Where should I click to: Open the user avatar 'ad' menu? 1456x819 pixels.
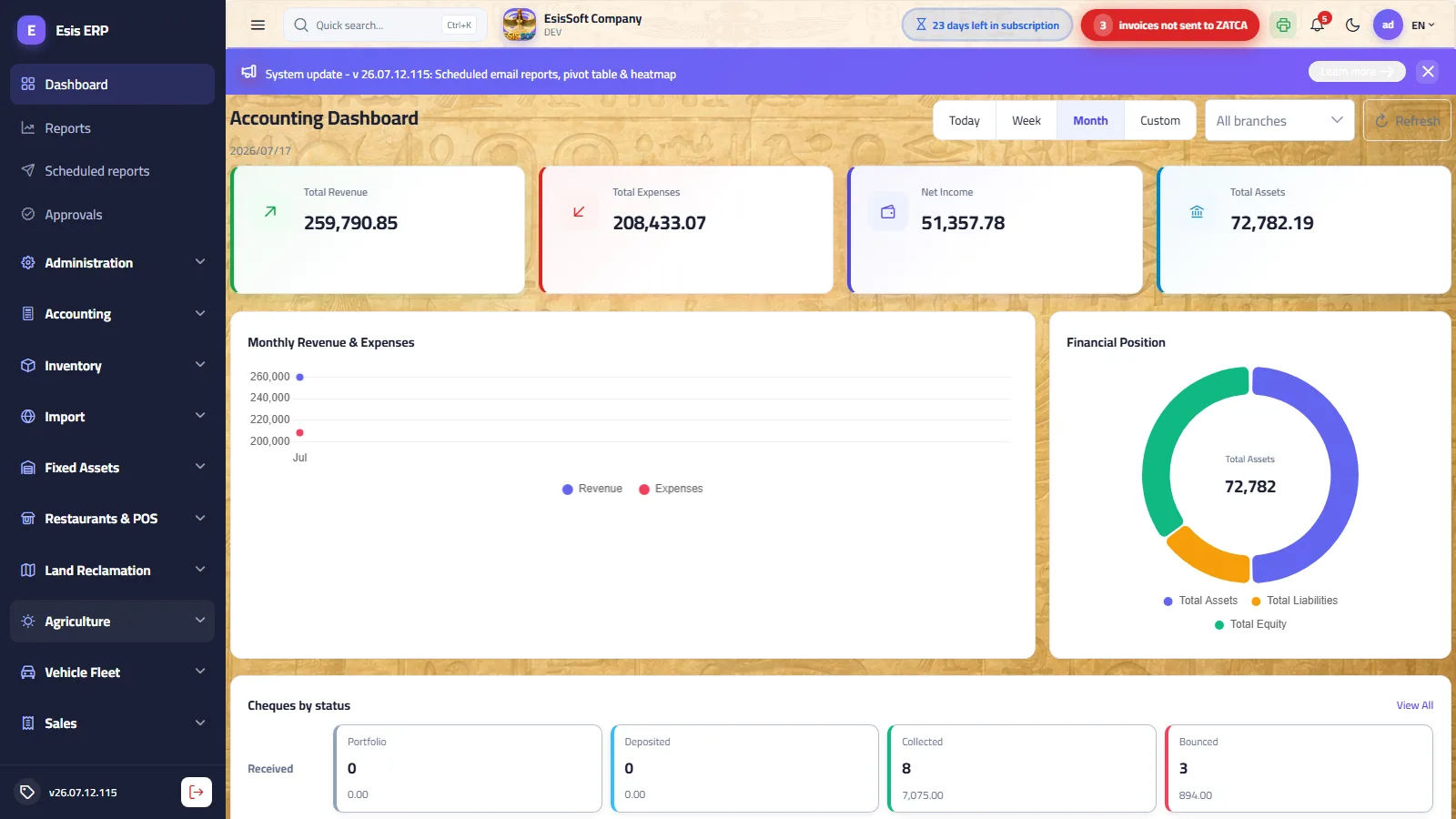1388,25
